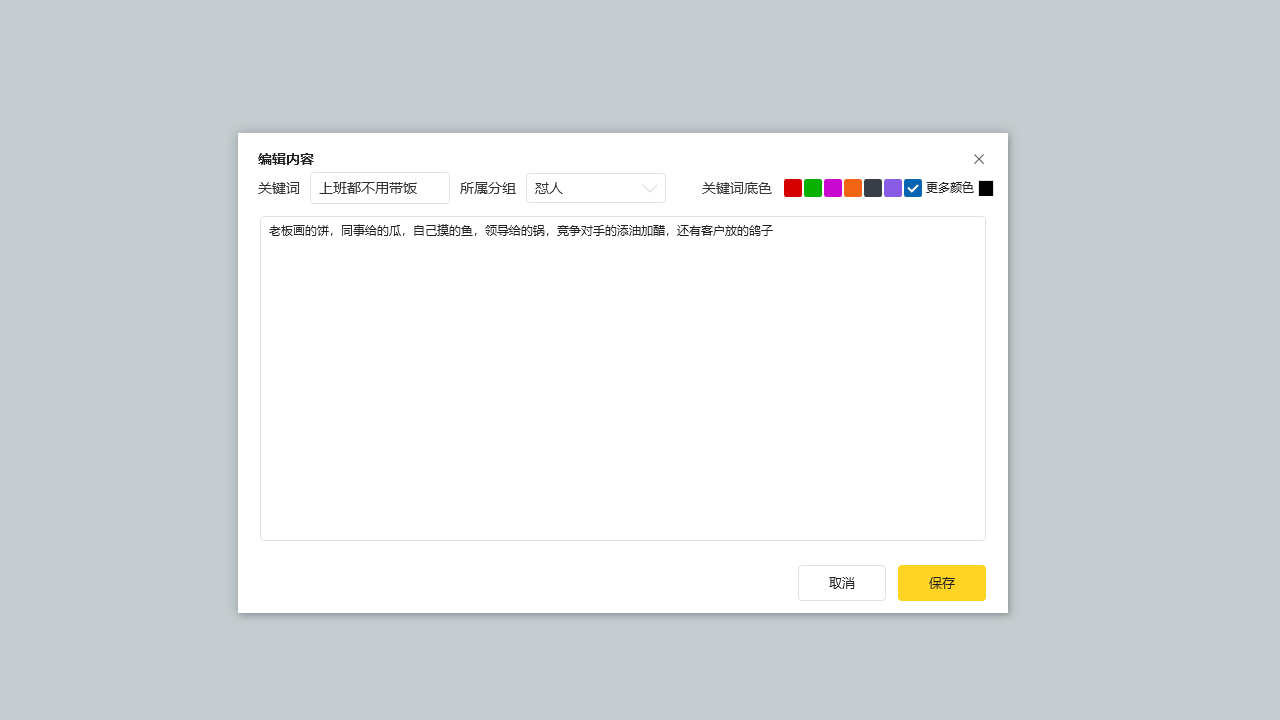1280x720 pixels.
Task: Click the 关键词 keyword input field
Action: pyautogui.click(x=380, y=188)
